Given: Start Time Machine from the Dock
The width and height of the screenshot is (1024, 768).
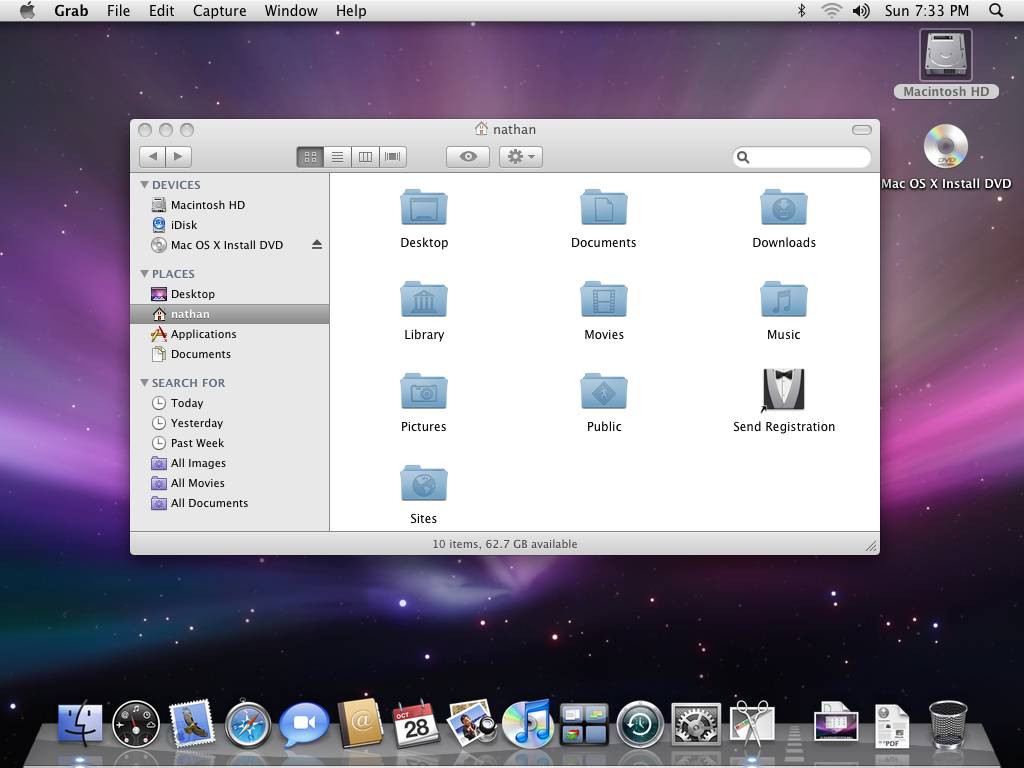Looking at the screenshot, I should [640, 722].
